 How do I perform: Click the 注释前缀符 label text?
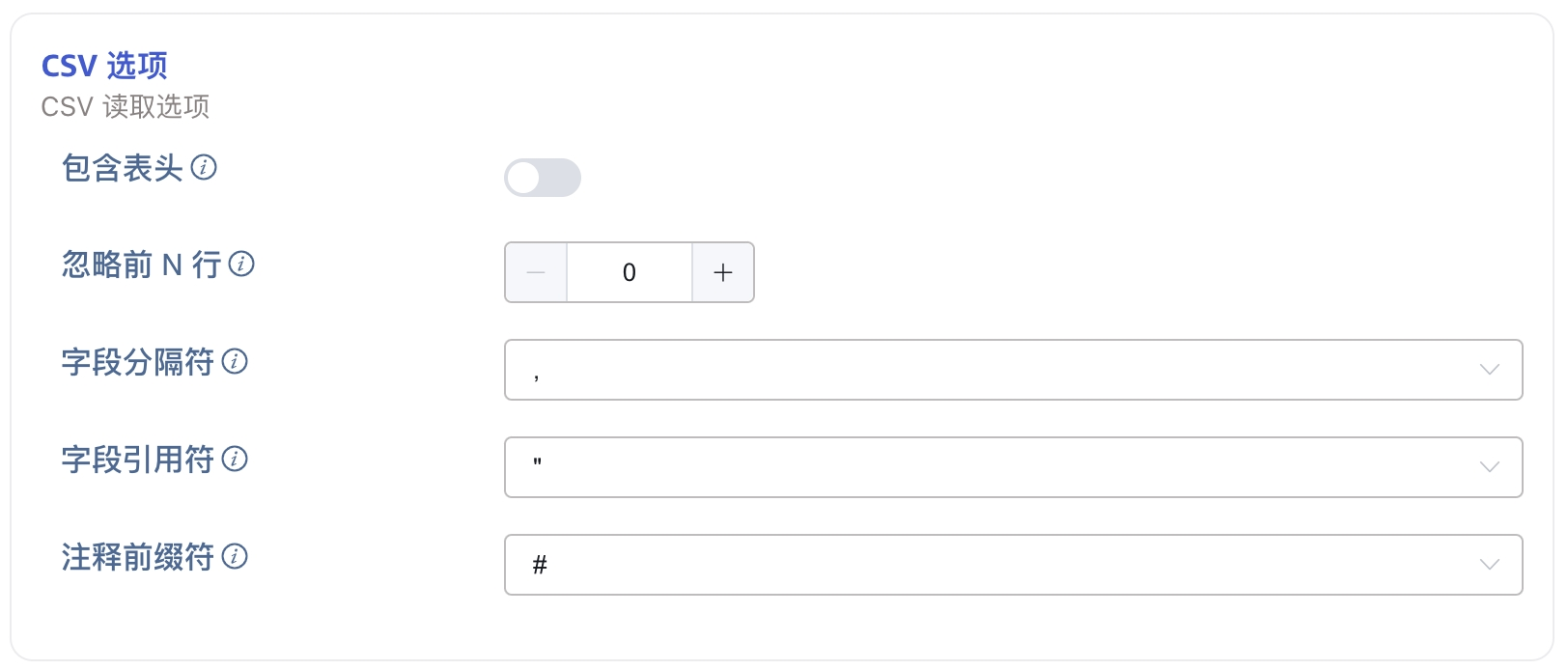138,557
